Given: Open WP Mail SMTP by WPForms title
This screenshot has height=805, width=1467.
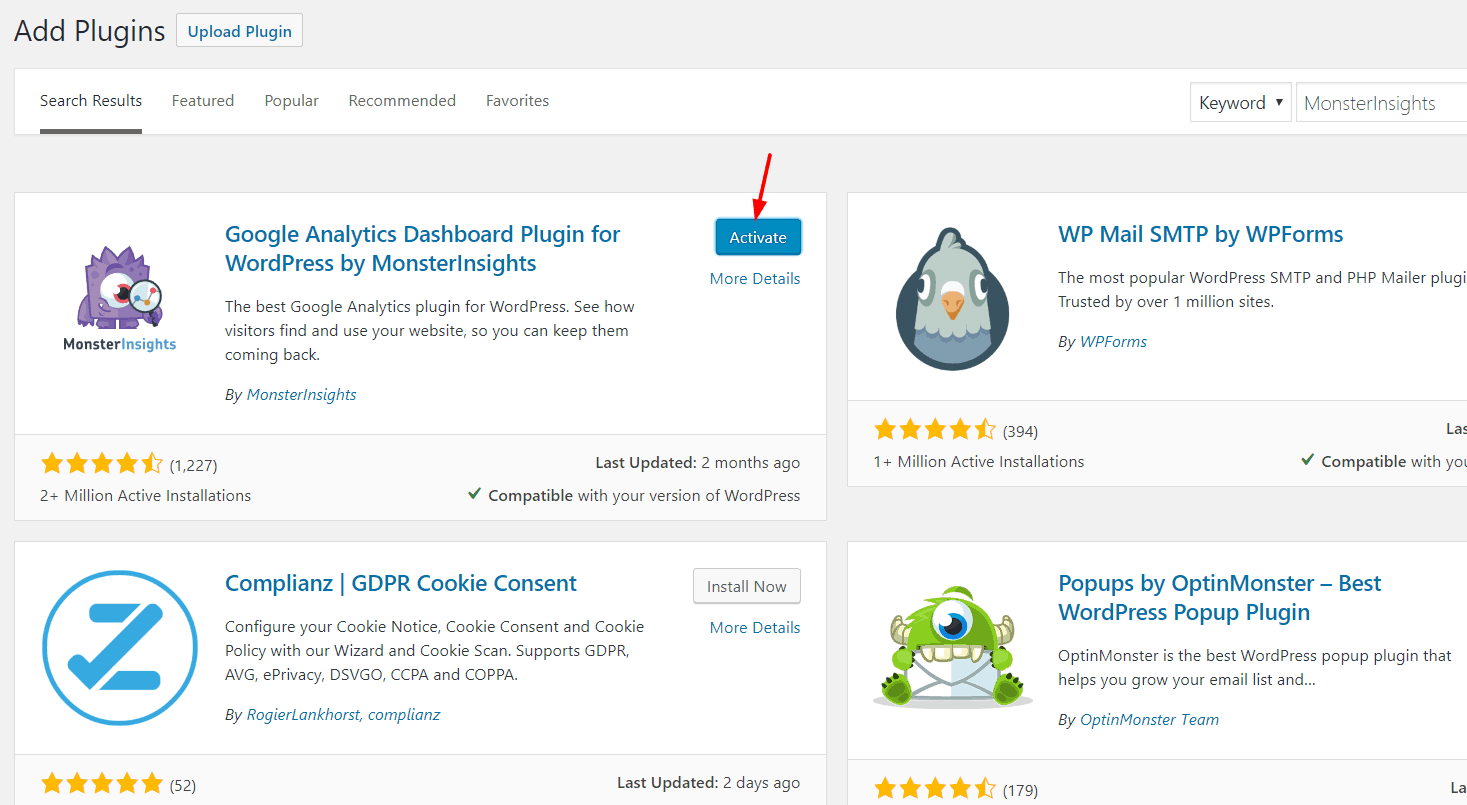Looking at the screenshot, I should tap(1200, 234).
